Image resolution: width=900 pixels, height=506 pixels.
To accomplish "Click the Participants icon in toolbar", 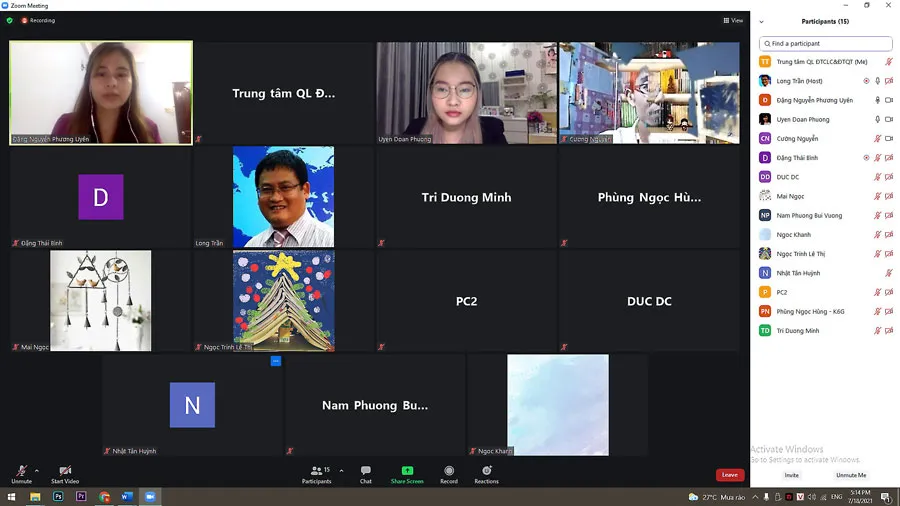I will click(317, 471).
